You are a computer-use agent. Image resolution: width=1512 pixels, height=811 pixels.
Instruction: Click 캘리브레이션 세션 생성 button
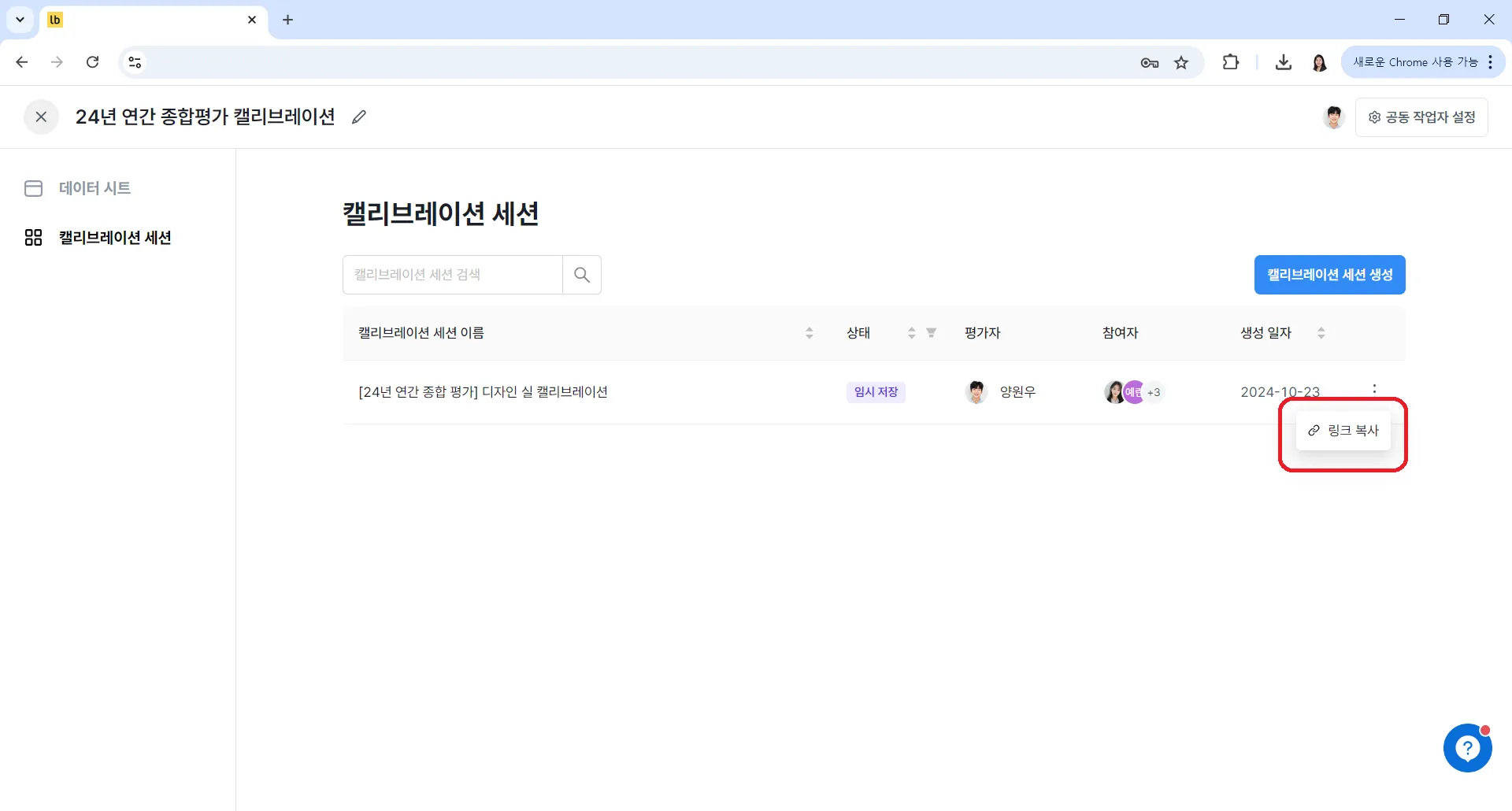[x=1329, y=275]
